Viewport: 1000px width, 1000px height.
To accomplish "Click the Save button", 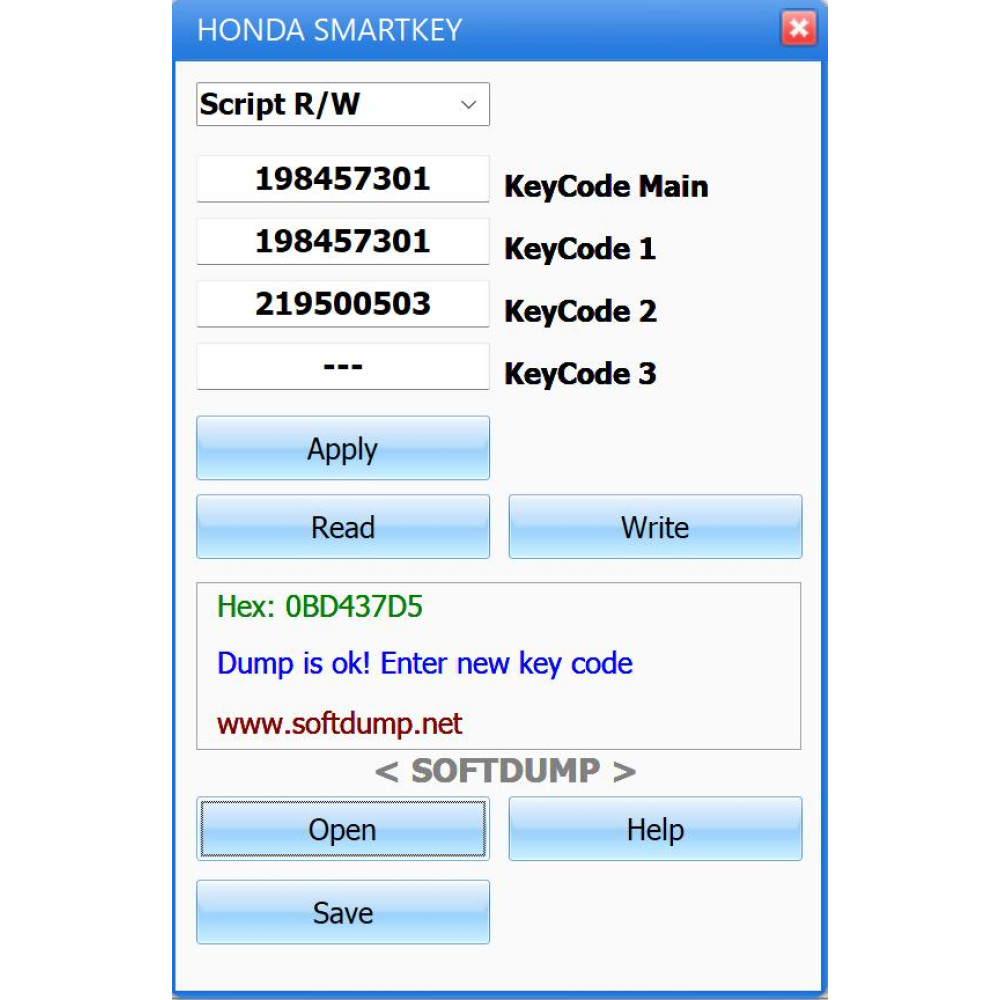I will coord(342,912).
